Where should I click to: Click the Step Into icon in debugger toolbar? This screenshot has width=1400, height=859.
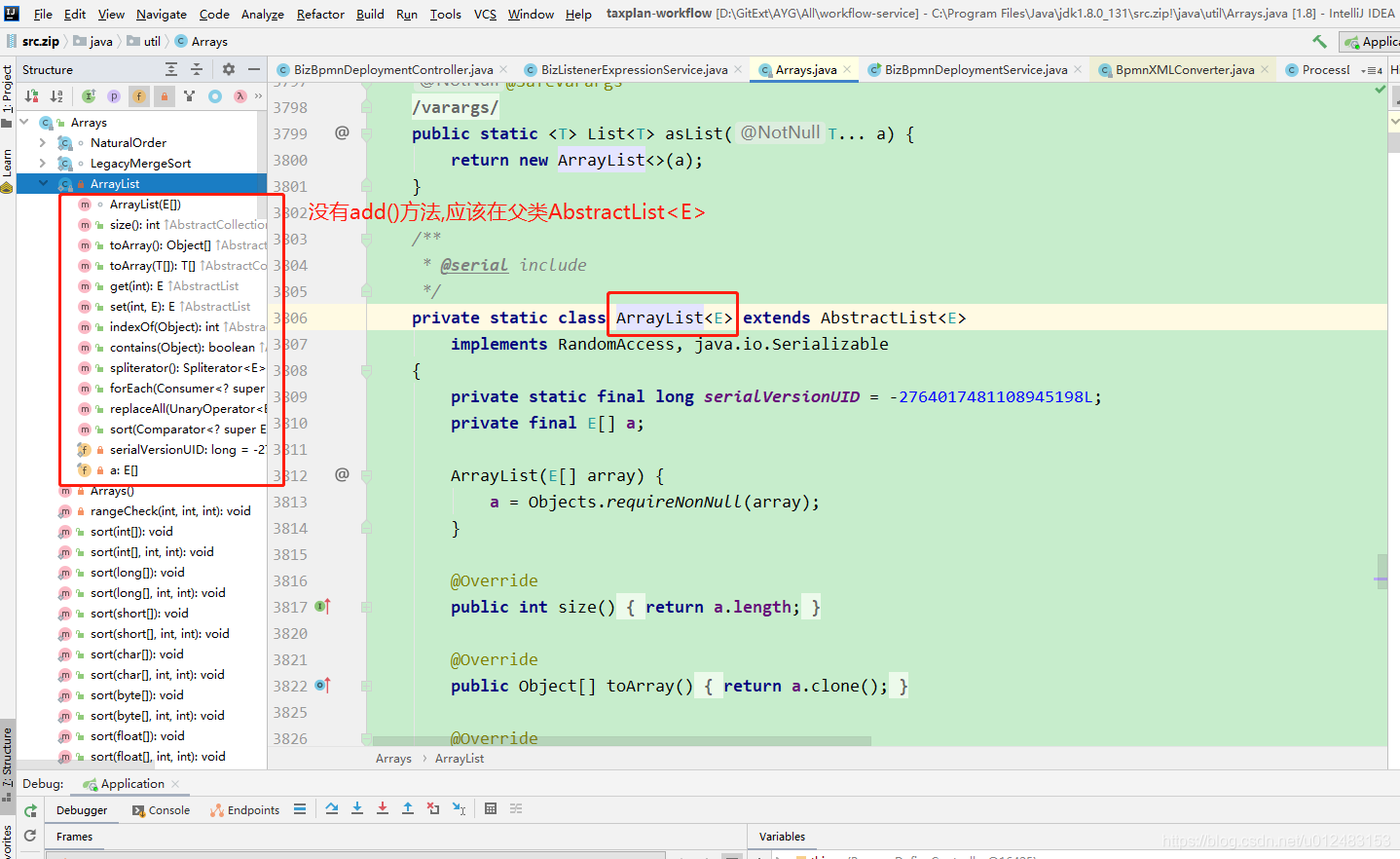[x=357, y=809]
